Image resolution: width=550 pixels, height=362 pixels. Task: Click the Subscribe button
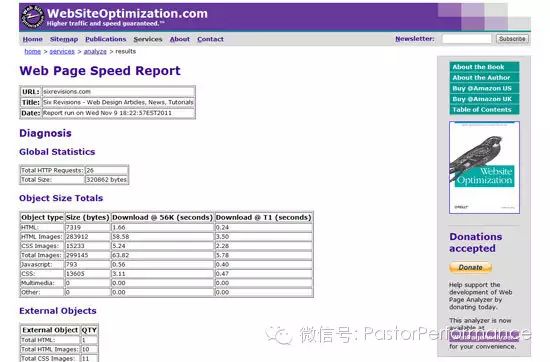[512, 39]
